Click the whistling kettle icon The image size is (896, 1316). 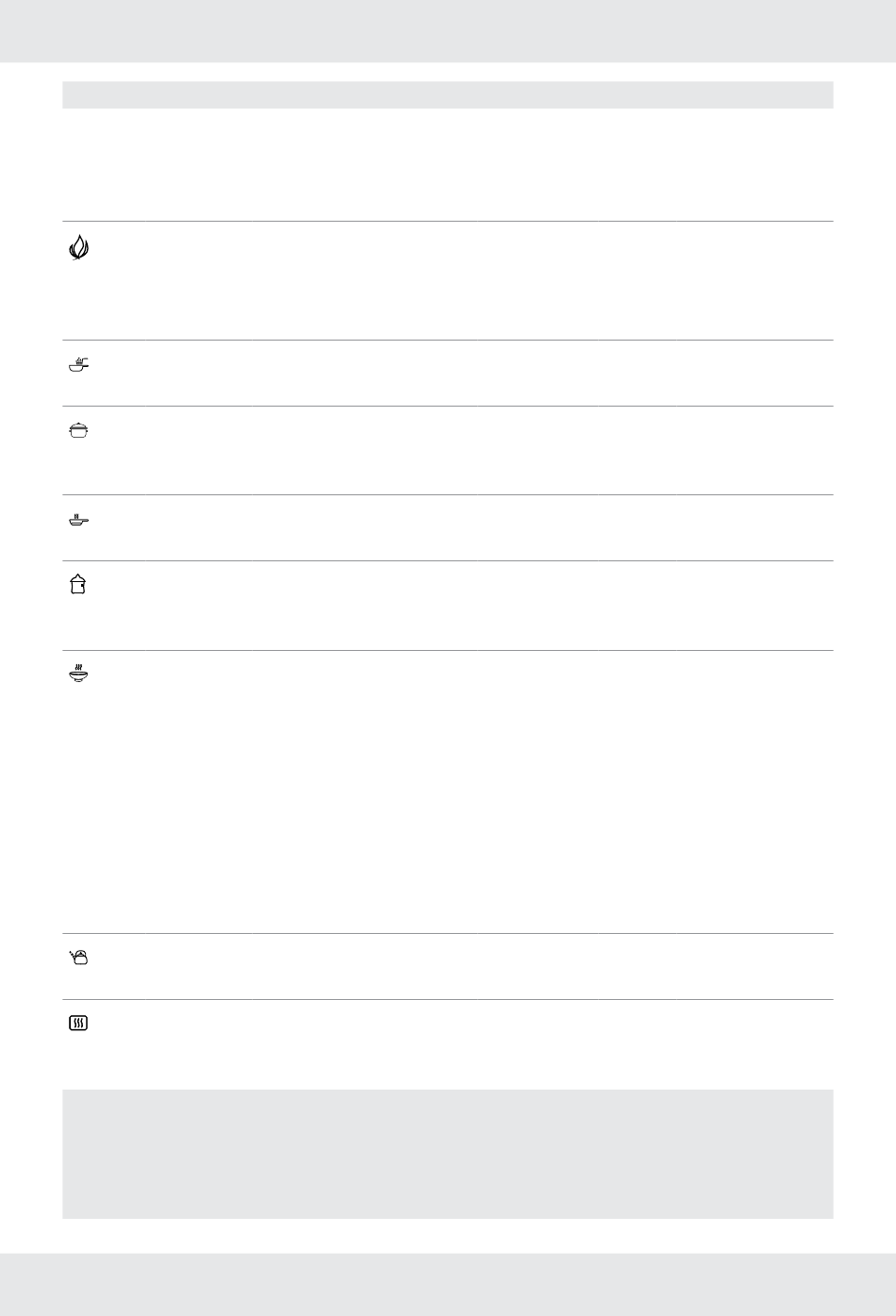tap(78, 957)
